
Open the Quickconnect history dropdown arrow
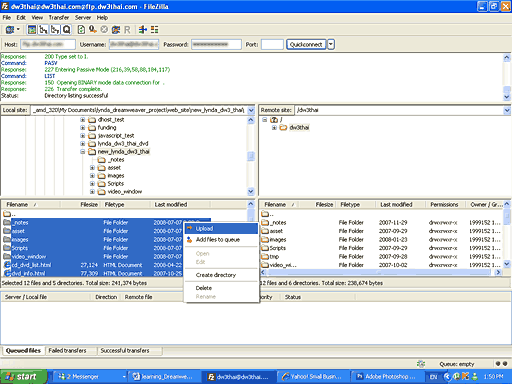(331, 44)
